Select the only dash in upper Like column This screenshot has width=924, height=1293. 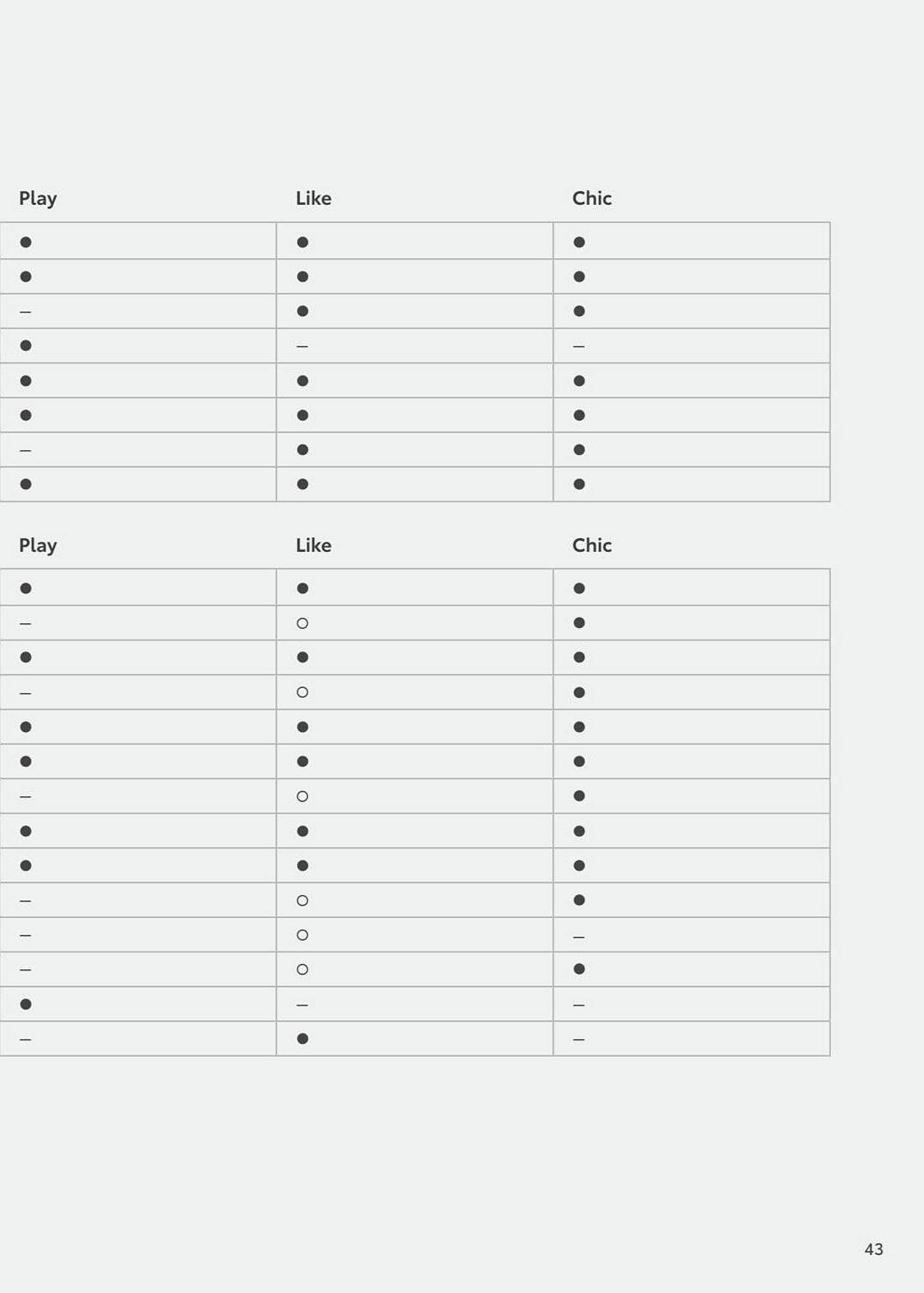click(x=302, y=347)
